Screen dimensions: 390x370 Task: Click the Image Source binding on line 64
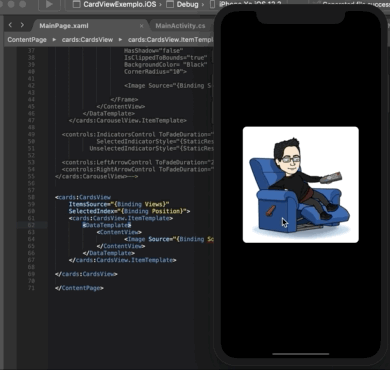pyautogui.click(x=169, y=239)
